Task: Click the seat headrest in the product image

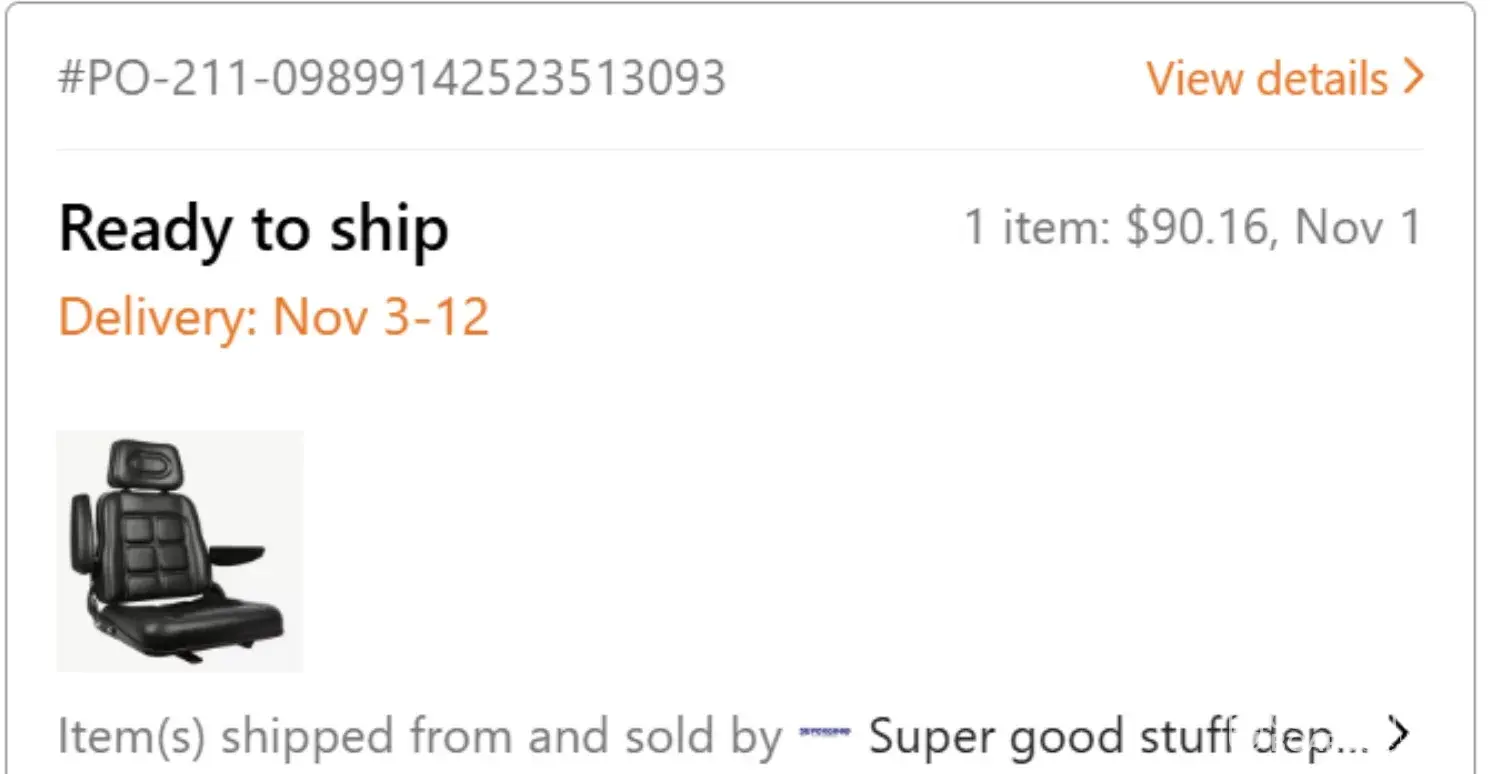Action: 146,465
